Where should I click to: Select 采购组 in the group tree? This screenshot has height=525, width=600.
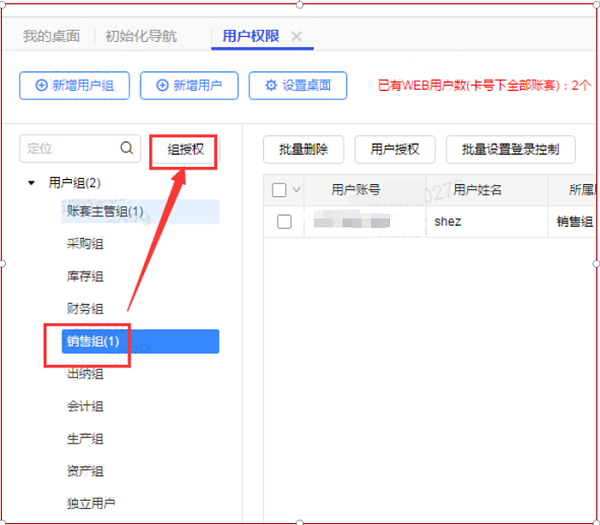pos(85,243)
